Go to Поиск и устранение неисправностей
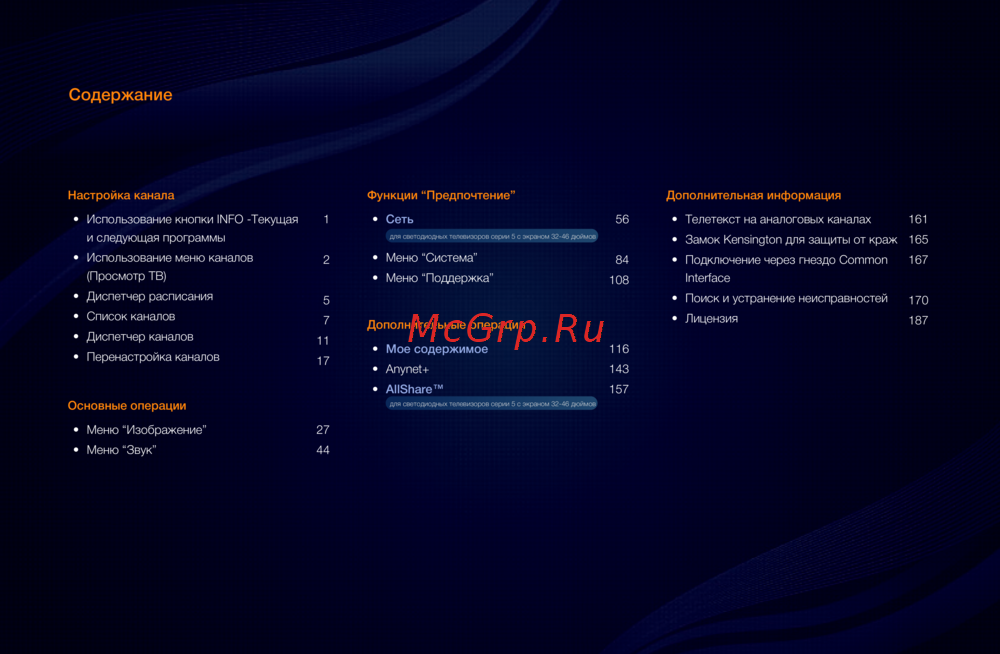 click(x=786, y=298)
